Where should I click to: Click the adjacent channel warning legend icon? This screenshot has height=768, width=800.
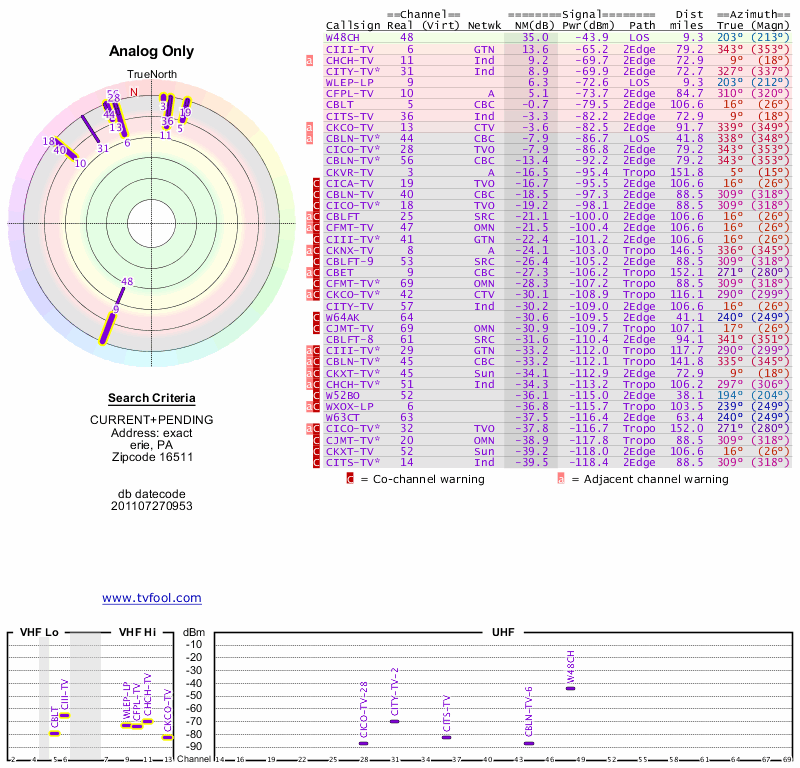coord(562,479)
